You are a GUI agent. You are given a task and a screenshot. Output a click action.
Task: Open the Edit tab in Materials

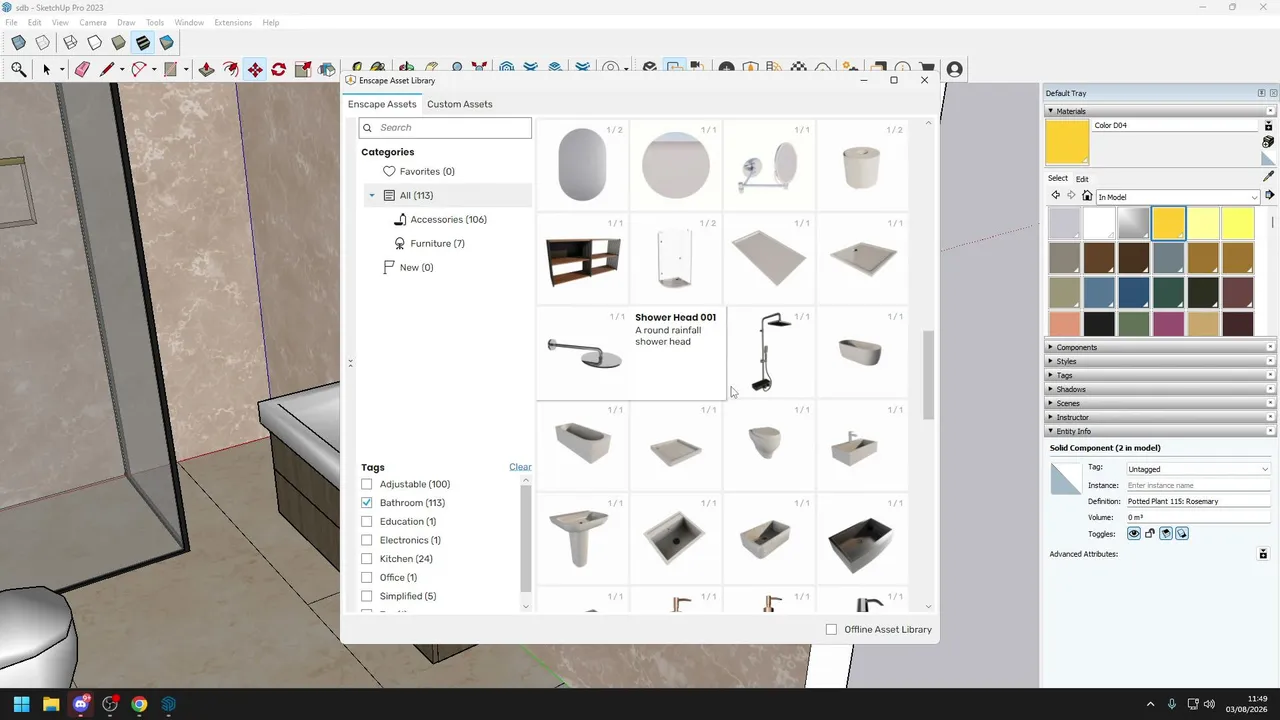point(1082,179)
